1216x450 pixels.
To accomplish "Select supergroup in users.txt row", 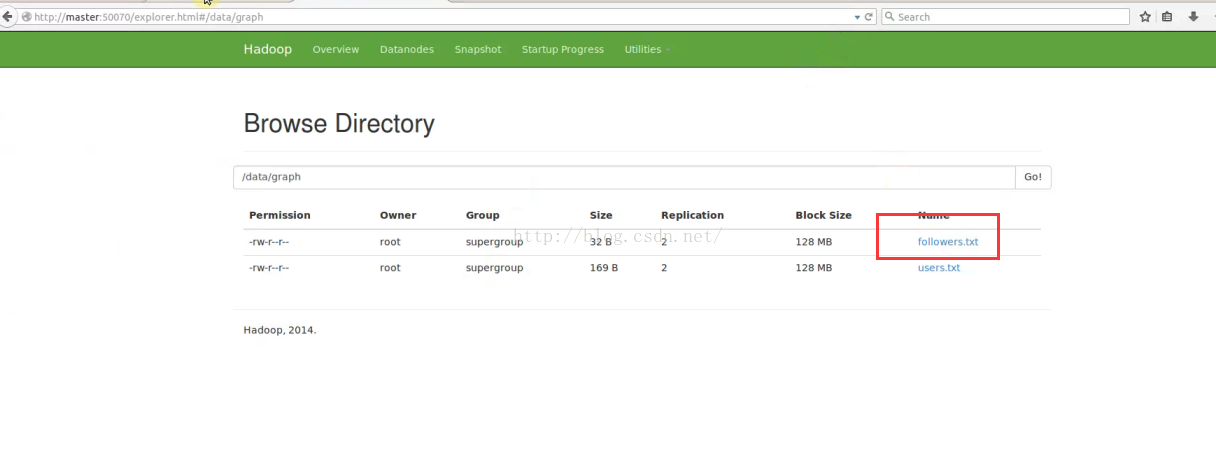I will (495, 268).
